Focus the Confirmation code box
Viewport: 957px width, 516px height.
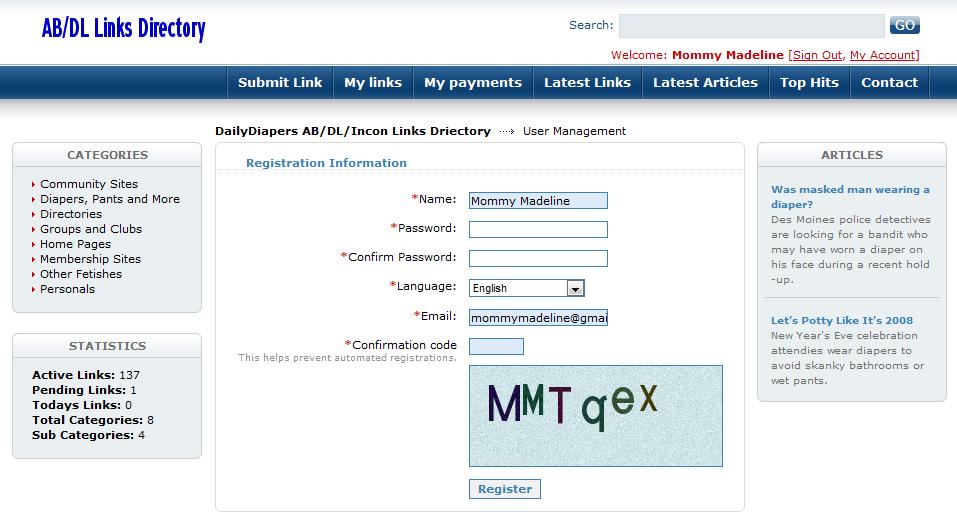click(496, 346)
